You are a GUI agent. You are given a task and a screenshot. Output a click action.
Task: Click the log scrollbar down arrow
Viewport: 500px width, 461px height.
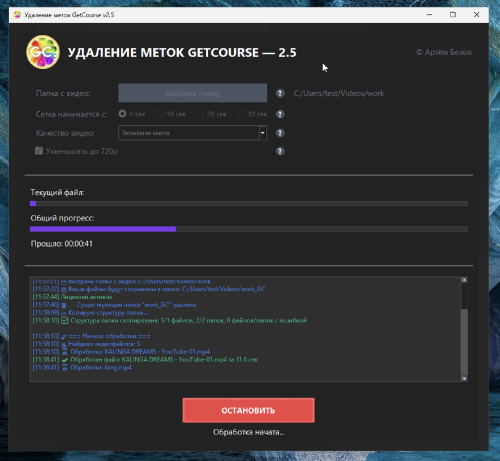(464, 379)
